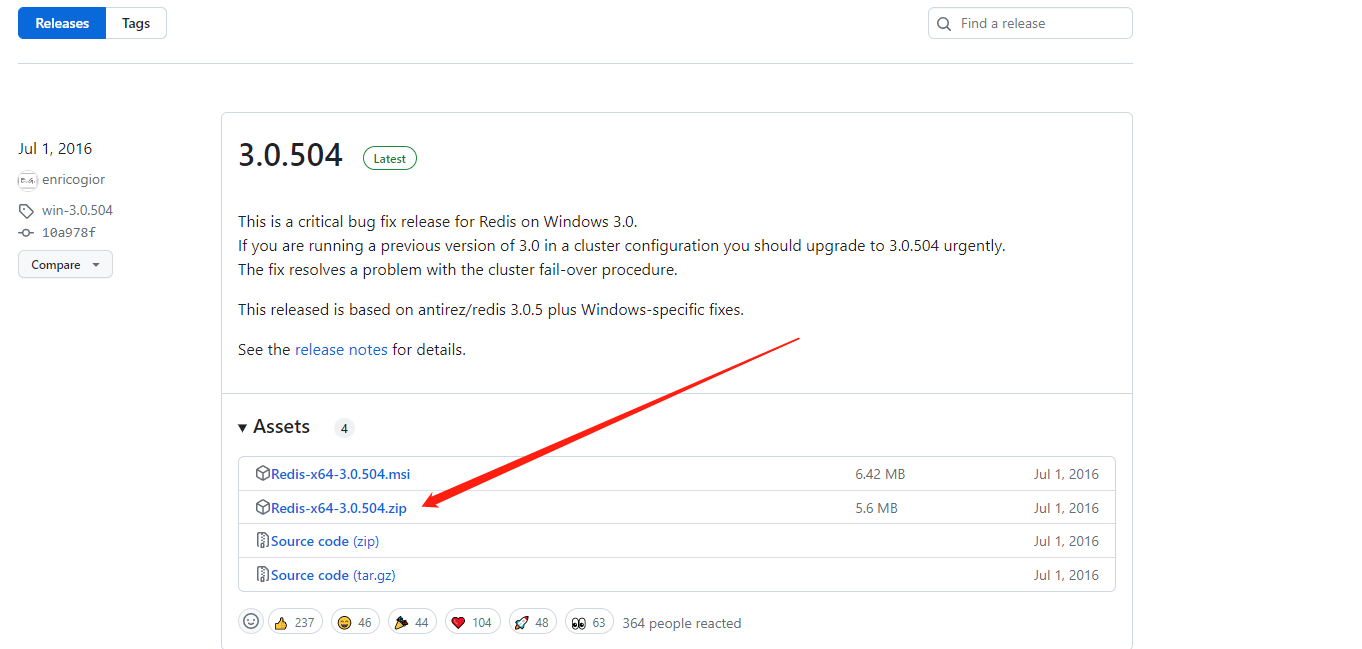1362x649 pixels.
Task: Switch to the Tags tab
Action: click(x=135, y=22)
